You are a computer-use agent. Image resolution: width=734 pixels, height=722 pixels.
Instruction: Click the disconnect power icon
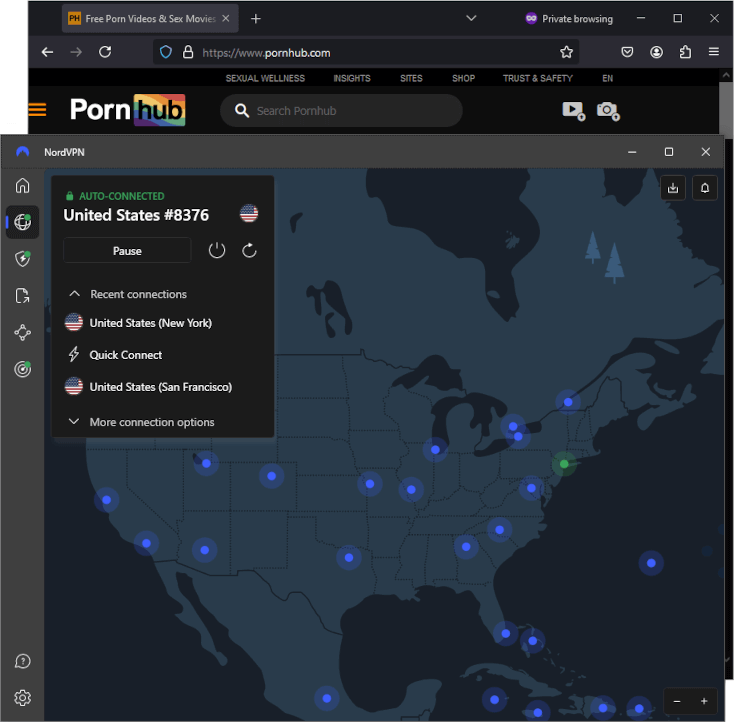[217, 250]
